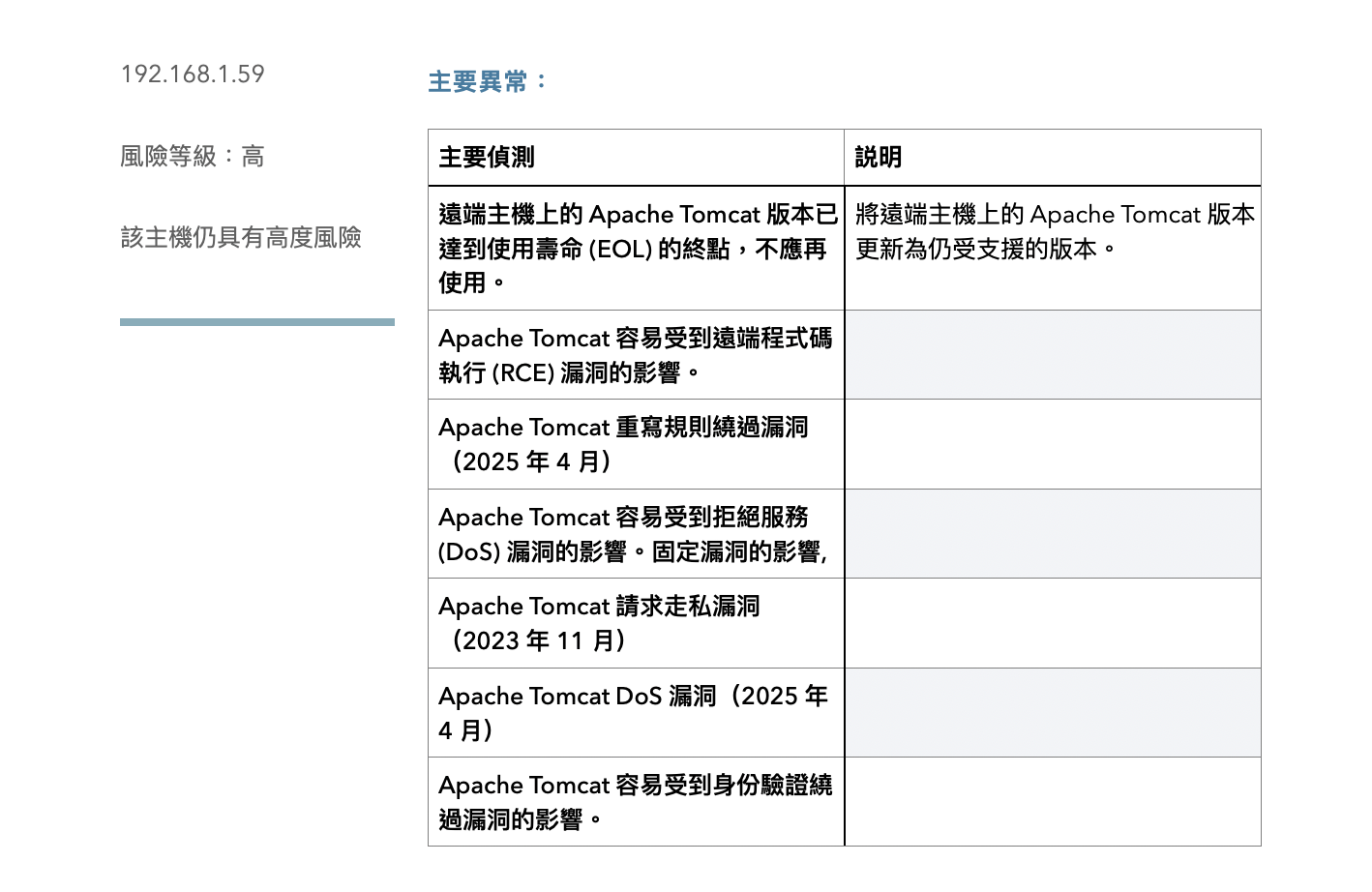Click the IP address 192.168.1.59 text
Screen dimensions: 1372x892
[193, 74]
